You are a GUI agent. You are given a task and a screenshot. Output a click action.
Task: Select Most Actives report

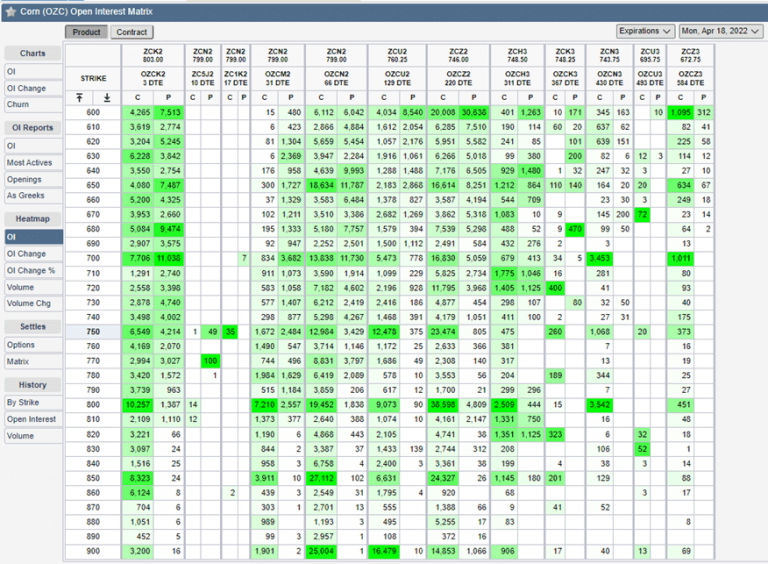click(x=34, y=163)
